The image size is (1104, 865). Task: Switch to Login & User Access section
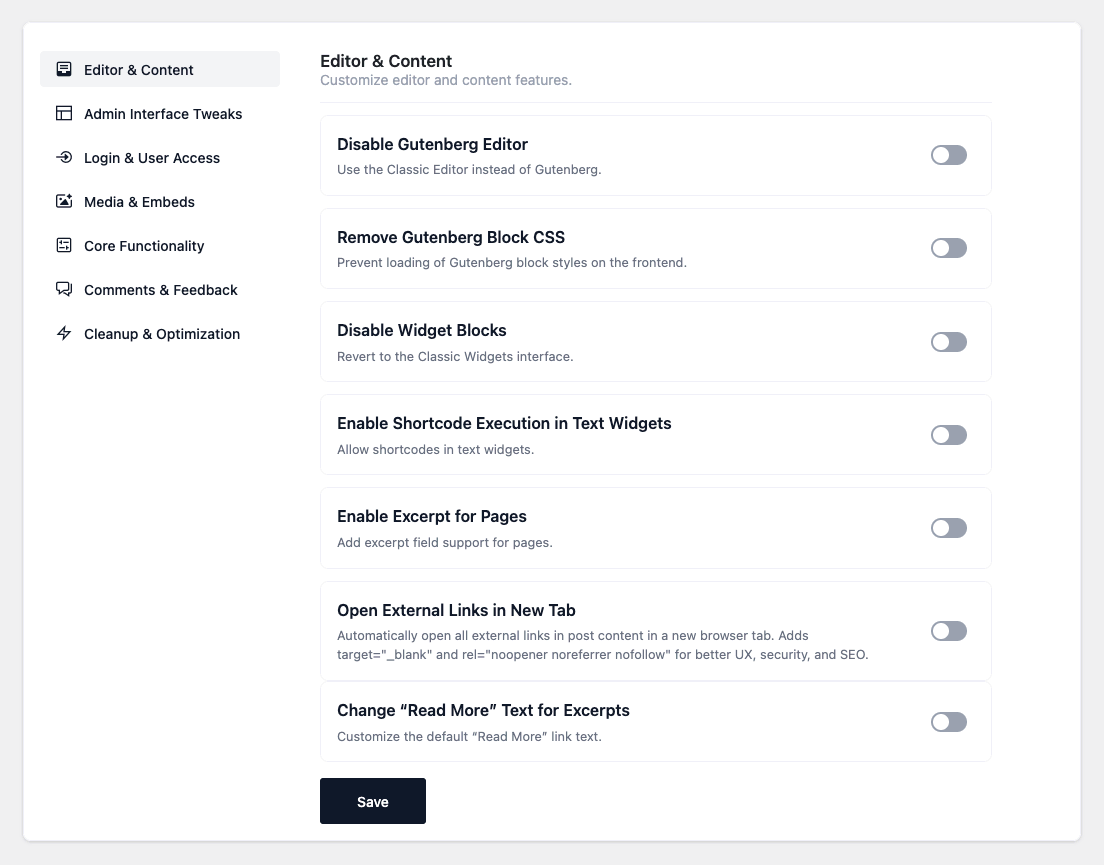(152, 158)
